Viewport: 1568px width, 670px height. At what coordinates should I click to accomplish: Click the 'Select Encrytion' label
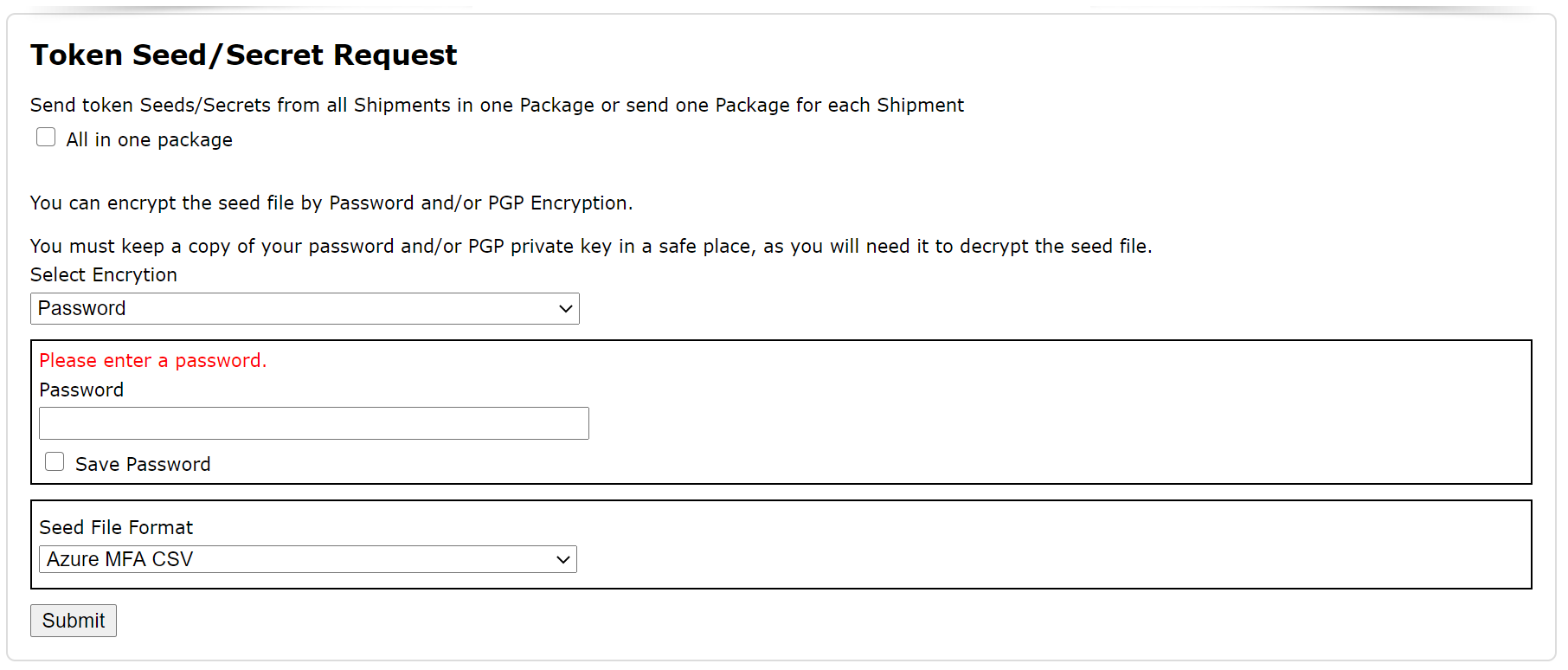104,275
